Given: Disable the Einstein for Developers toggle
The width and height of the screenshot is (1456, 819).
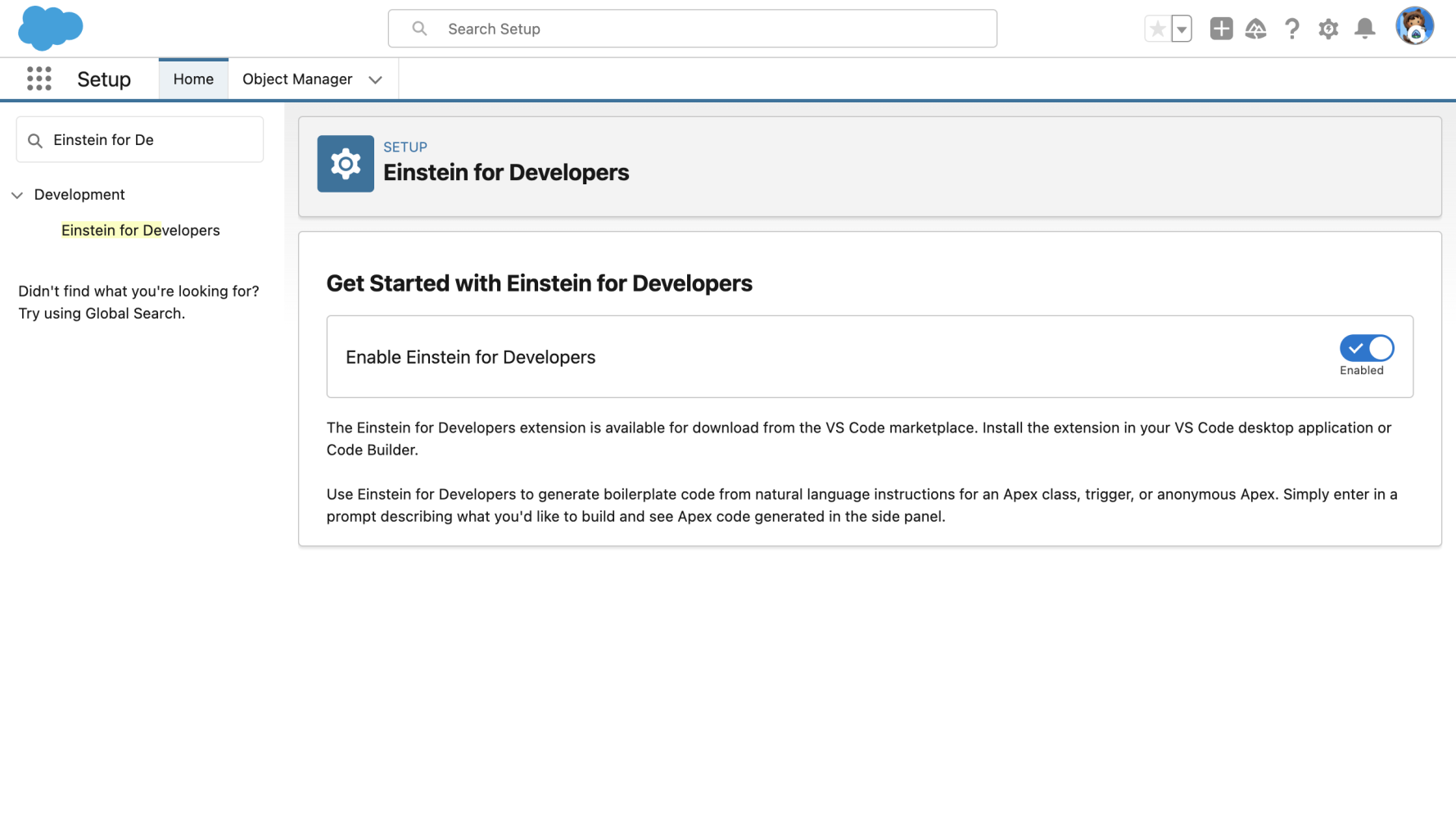Looking at the screenshot, I should coord(1367,348).
